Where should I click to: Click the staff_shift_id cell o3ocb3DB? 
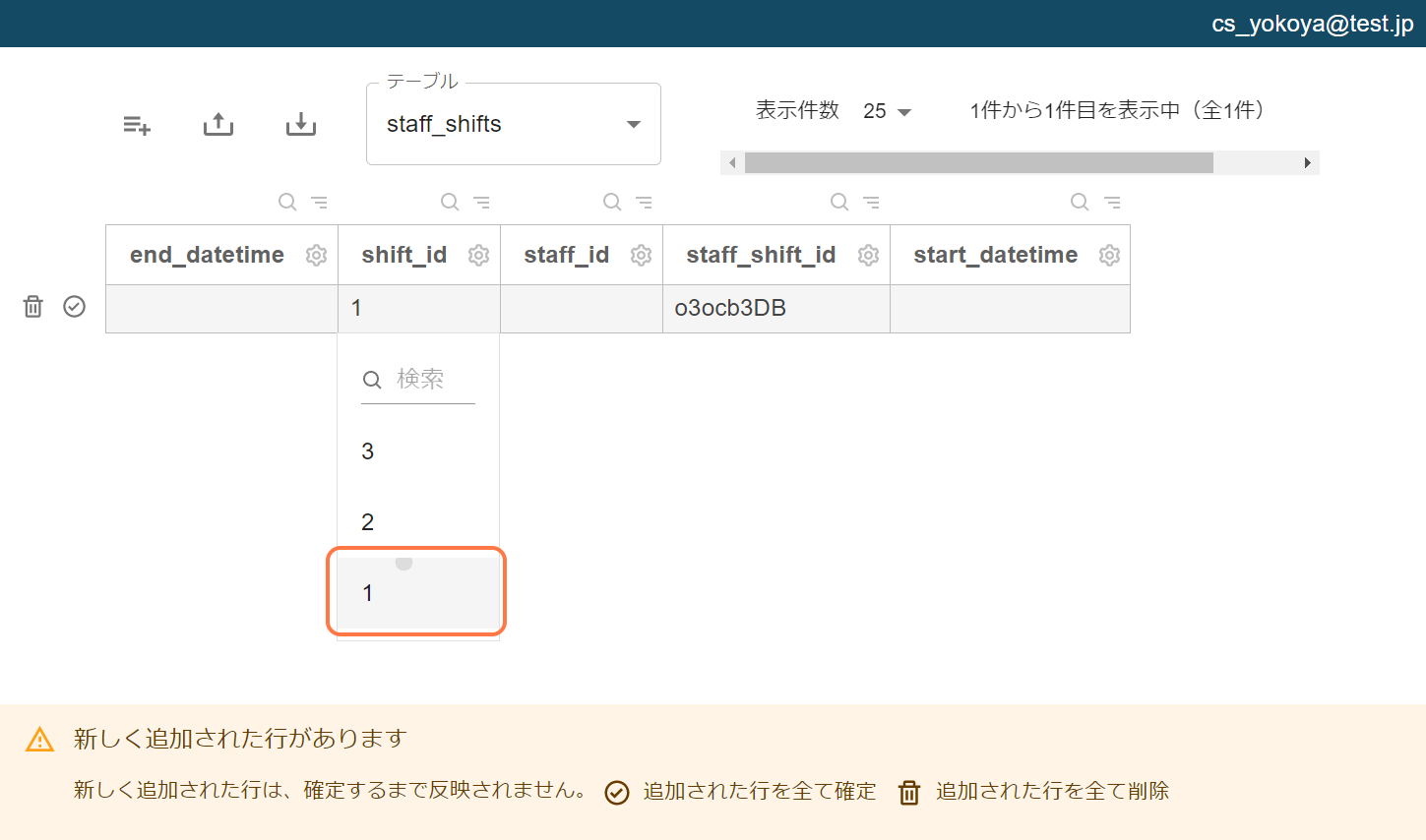pyautogui.click(x=776, y=309)
